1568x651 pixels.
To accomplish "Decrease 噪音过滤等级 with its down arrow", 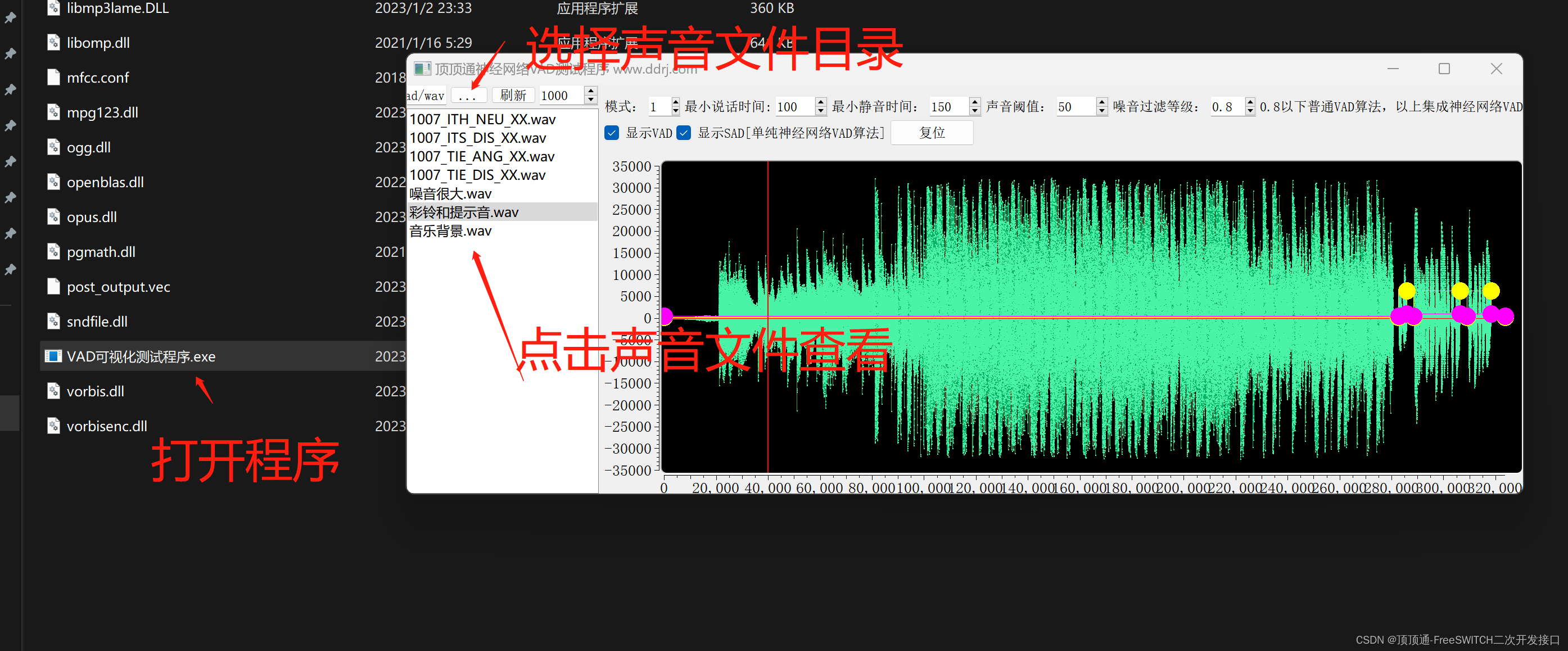I will 1250,111.
